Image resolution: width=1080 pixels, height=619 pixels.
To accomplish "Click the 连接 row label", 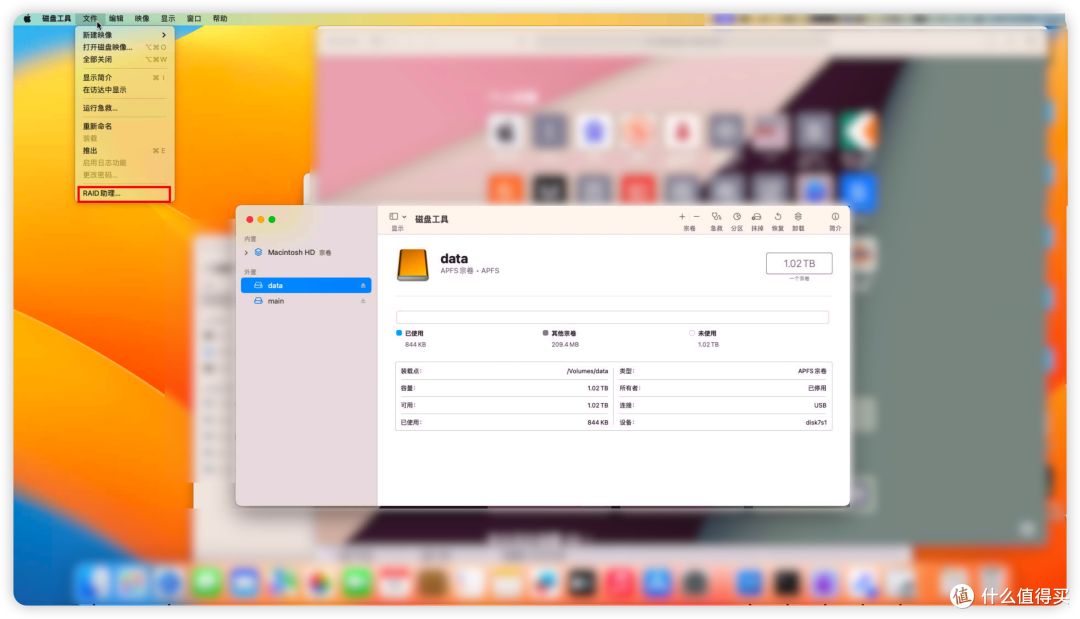I will pyautogui.click(x=626, y=406).
